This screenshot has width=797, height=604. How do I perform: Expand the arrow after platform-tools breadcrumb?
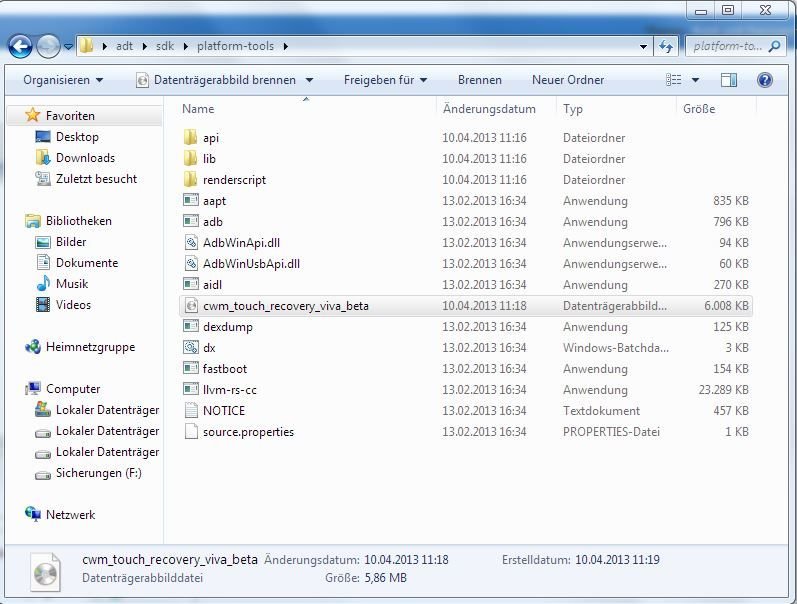click(x=286, y=46)
